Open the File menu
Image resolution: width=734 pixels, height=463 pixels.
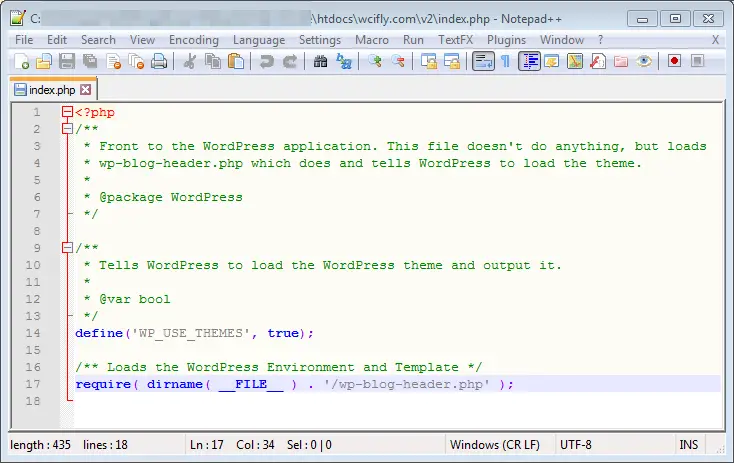[24, 40]
